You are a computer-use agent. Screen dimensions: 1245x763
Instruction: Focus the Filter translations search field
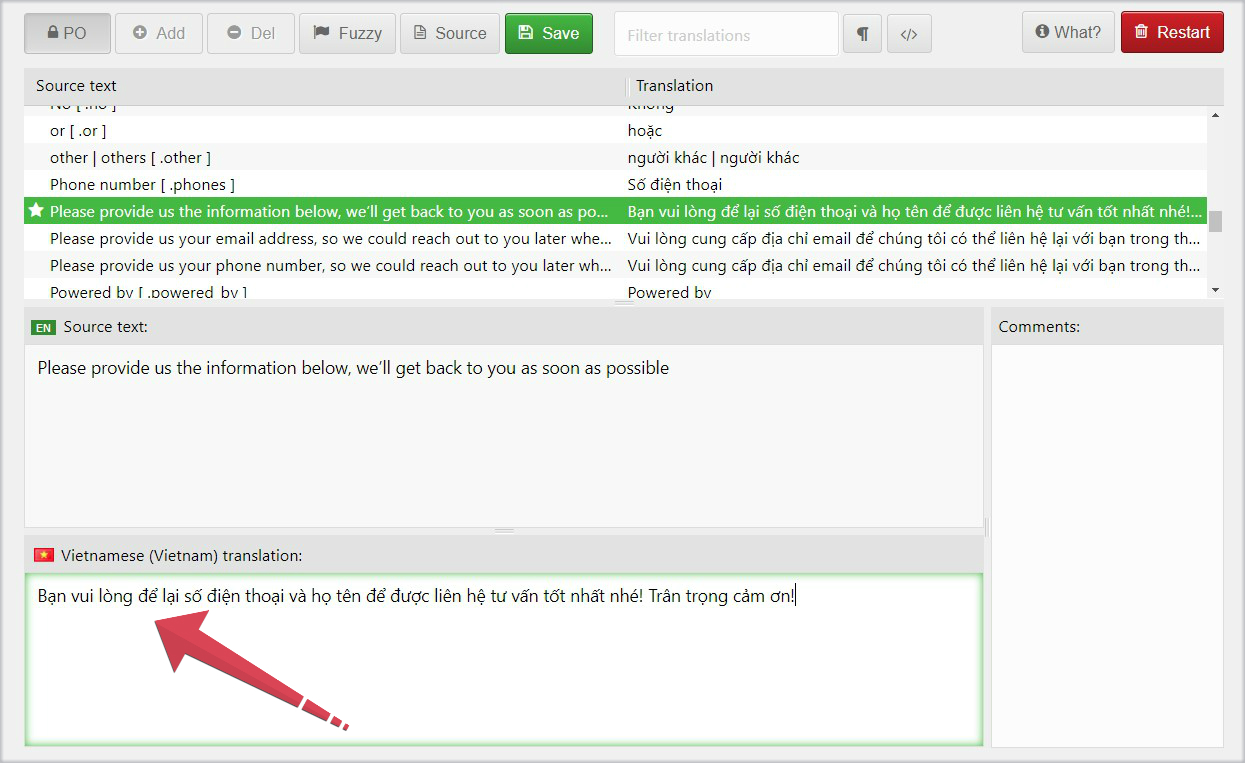coord(726,35)
